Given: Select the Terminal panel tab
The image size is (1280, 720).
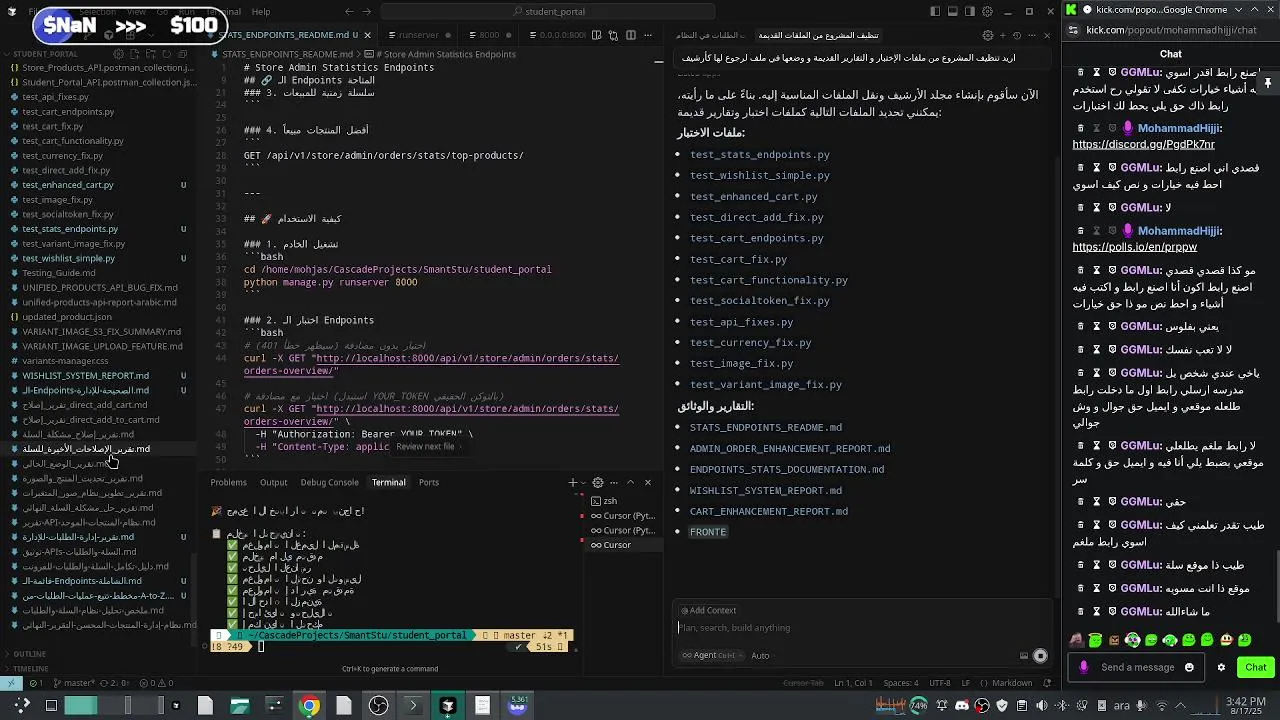Looking at the screenshot, I should pos(388,482).
